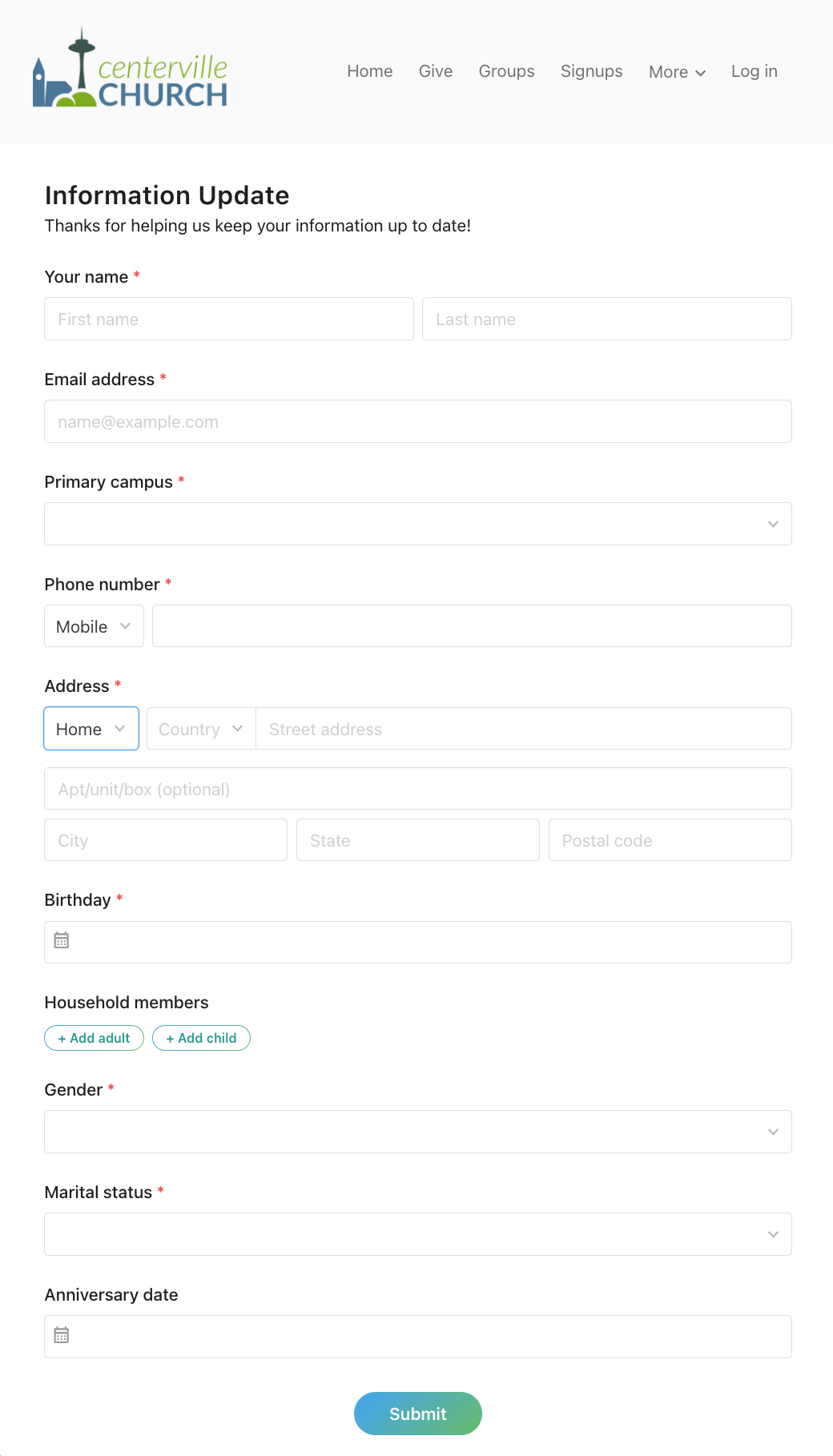Click the email address input field
This screenshot has height=1456, width=833.
[x=417, y=421]
